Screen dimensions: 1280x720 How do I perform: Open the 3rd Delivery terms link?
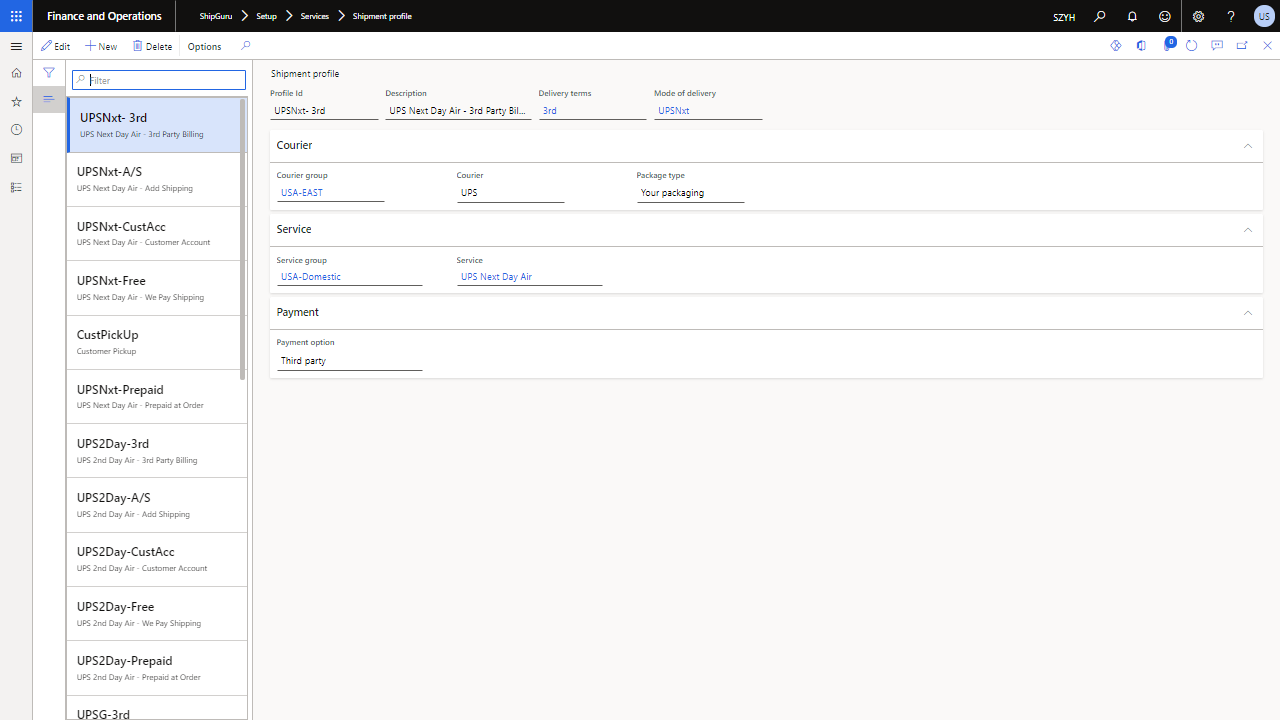[550, 111]
